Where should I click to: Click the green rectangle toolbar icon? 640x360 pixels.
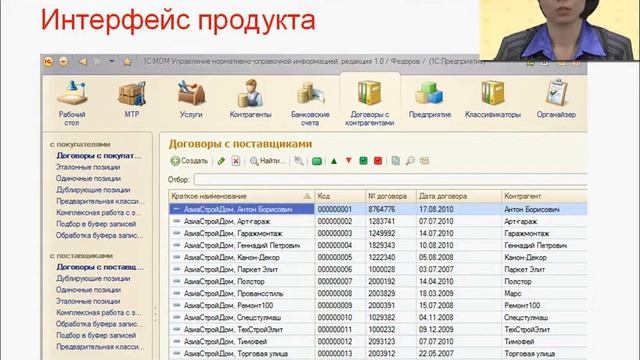coord(317,161)
